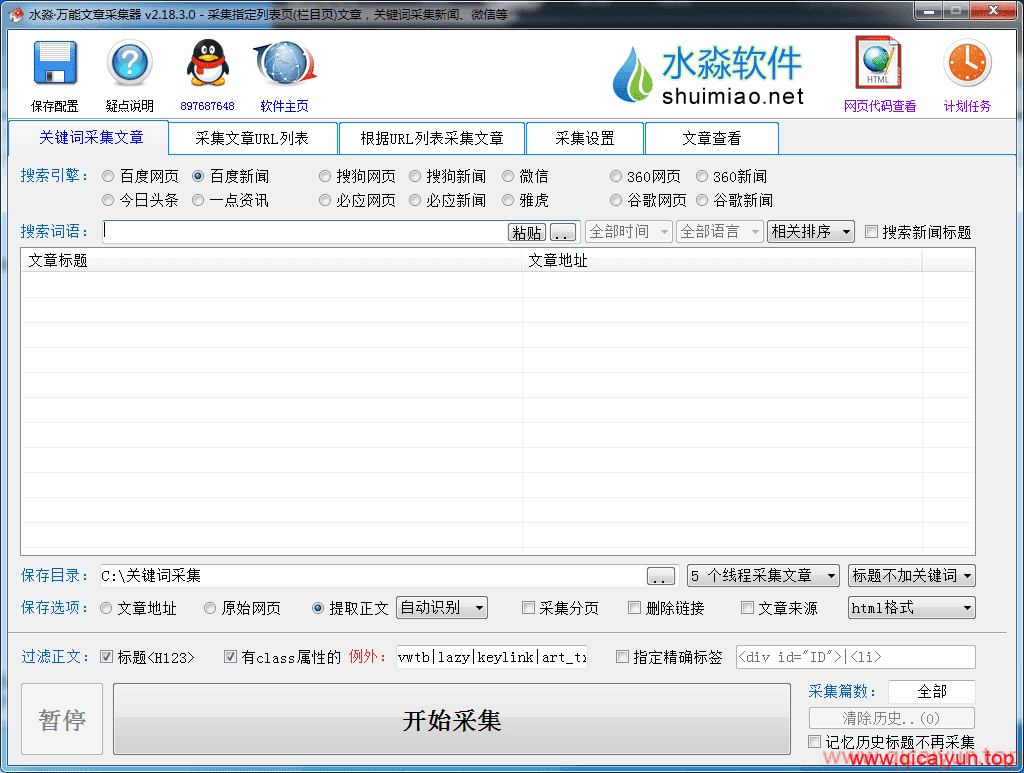Expand the 5 个线程采集文章 thread dropdown
The width and height of the screenshot is (1024, 773).
pos(763,576)
